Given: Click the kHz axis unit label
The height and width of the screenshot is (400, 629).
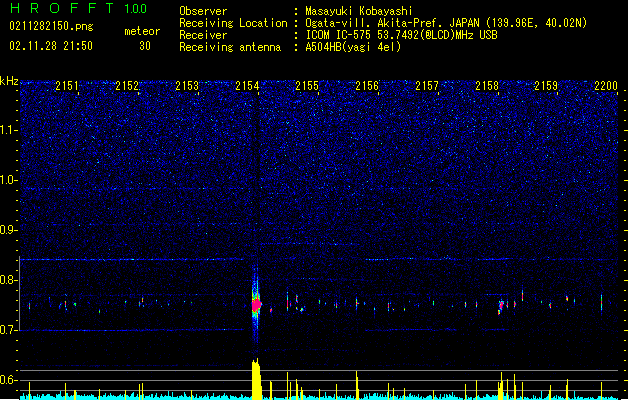Looking at the screenshot, I should click(x=9, y=81).
